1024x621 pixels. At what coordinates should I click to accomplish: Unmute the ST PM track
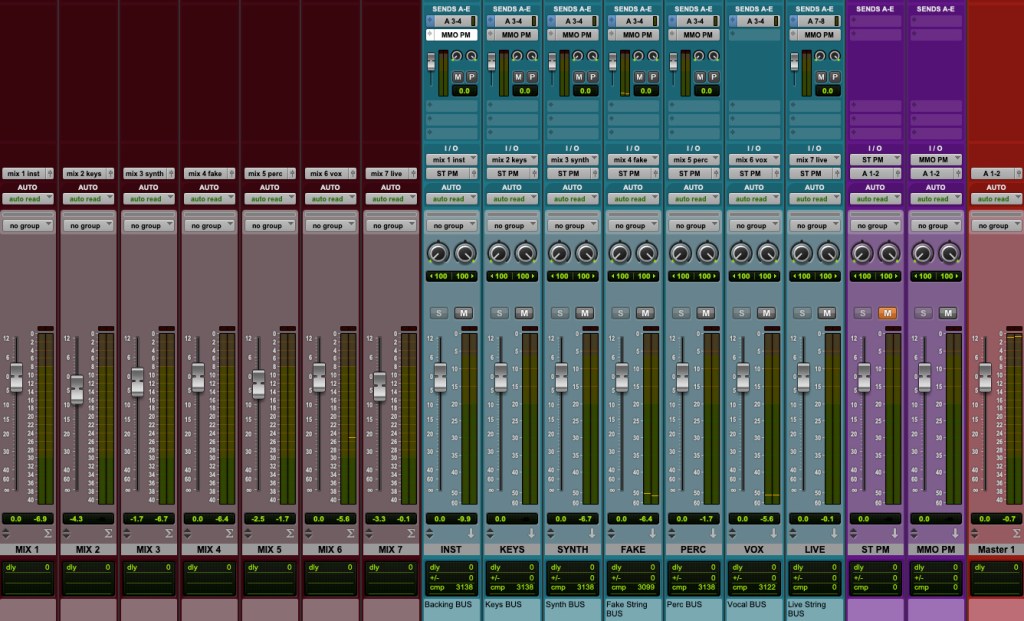(888, 313)
